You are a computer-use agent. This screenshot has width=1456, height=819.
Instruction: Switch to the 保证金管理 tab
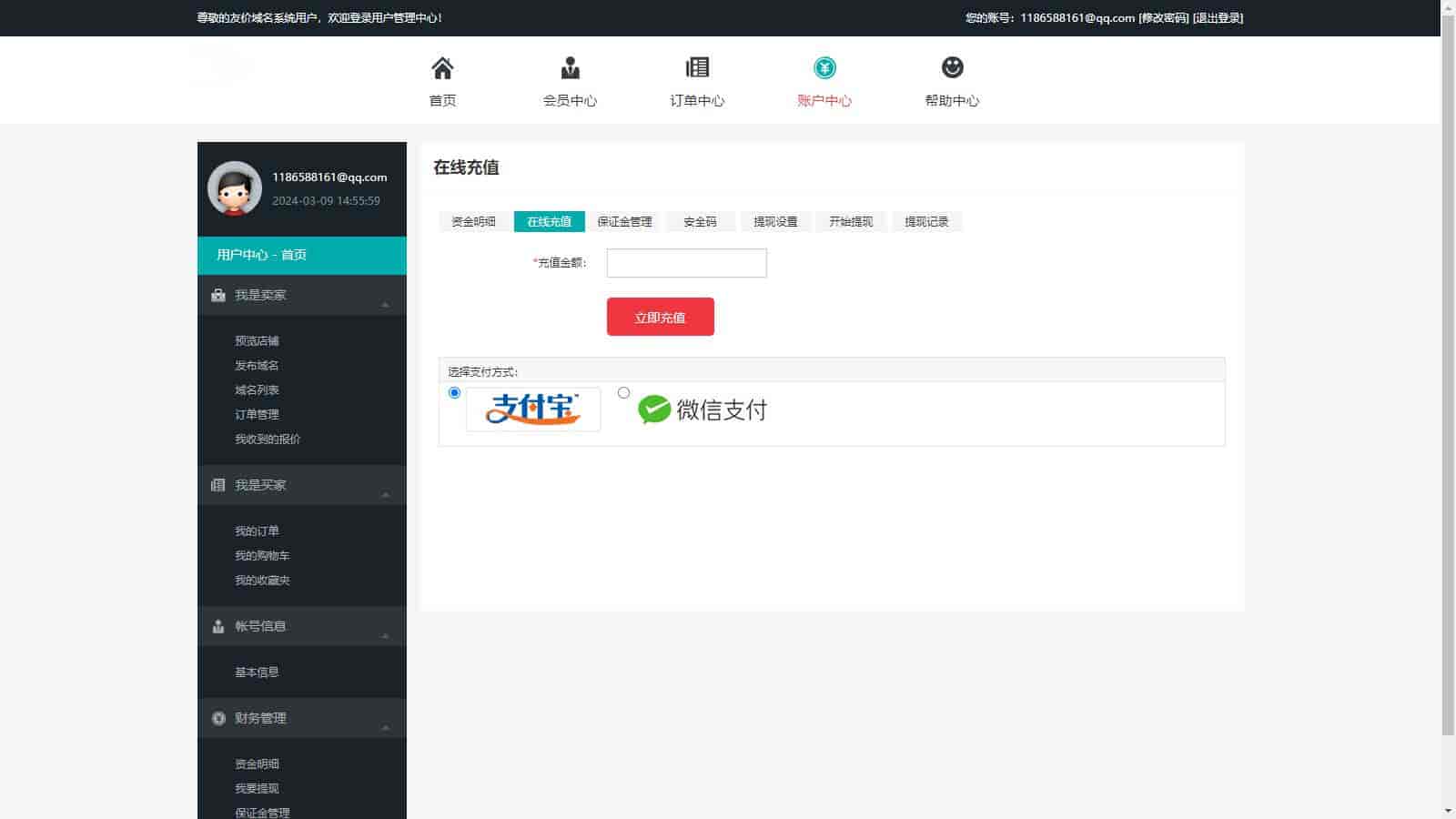coord(624,222)
